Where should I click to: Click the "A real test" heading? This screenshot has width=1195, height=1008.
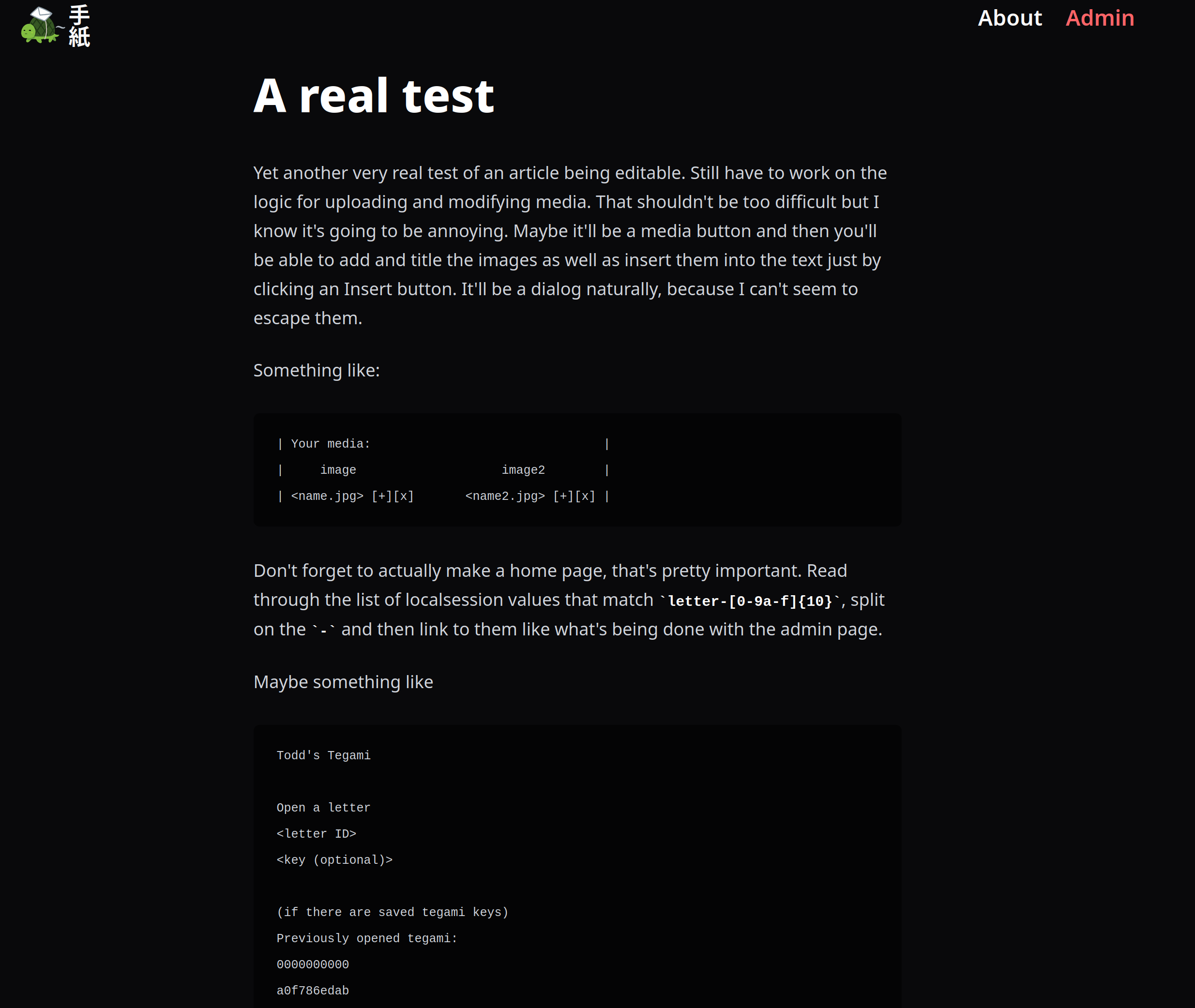(373, 96)
